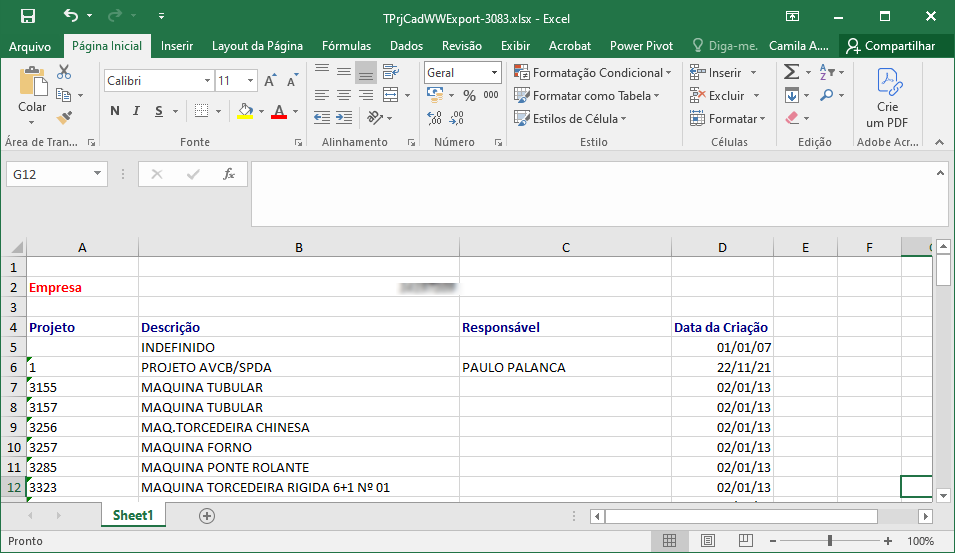Align text to the left
This screenshot has width=955, height=553.
[322, 95]
